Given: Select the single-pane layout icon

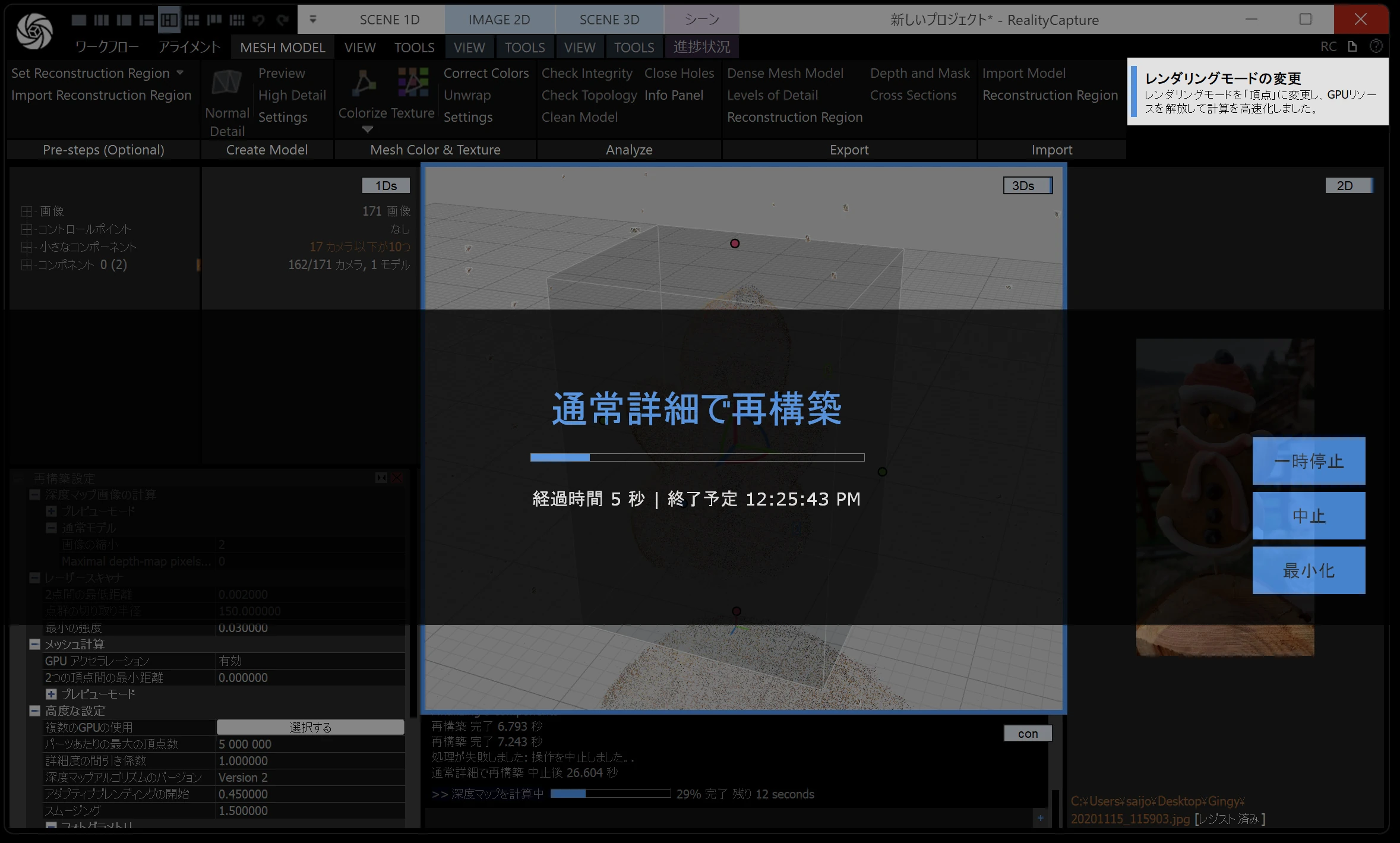Looking at the screenshot, I should pyautogui.click(x=78, y=20).
